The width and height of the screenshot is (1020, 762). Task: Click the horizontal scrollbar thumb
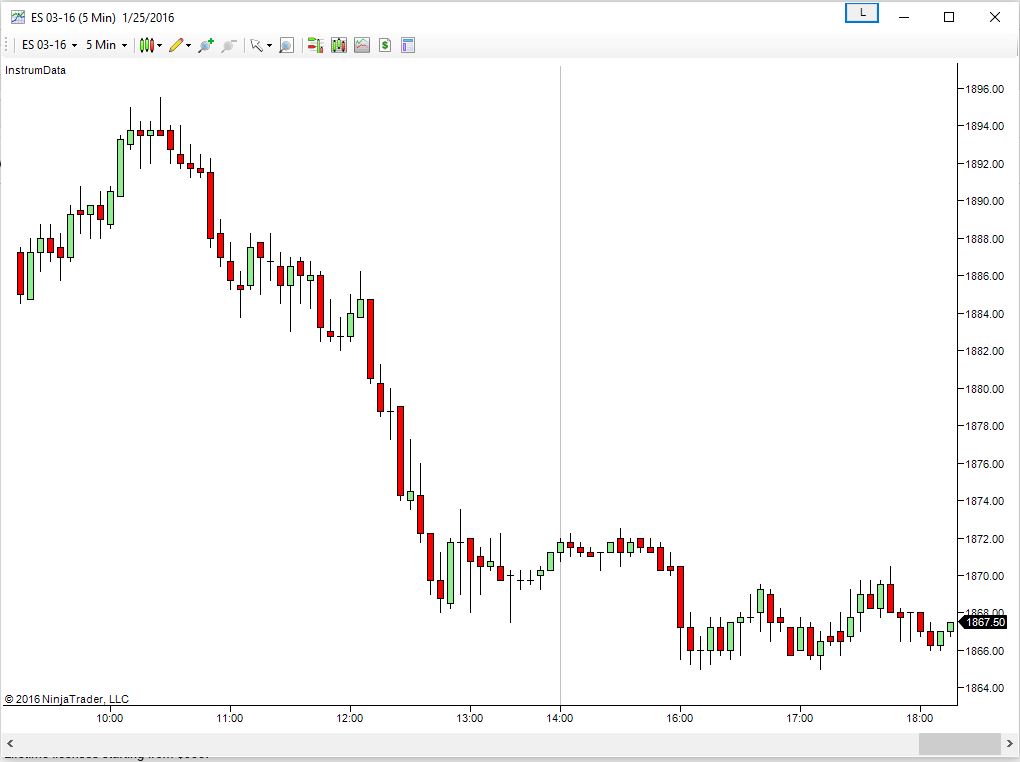point(960,742)
